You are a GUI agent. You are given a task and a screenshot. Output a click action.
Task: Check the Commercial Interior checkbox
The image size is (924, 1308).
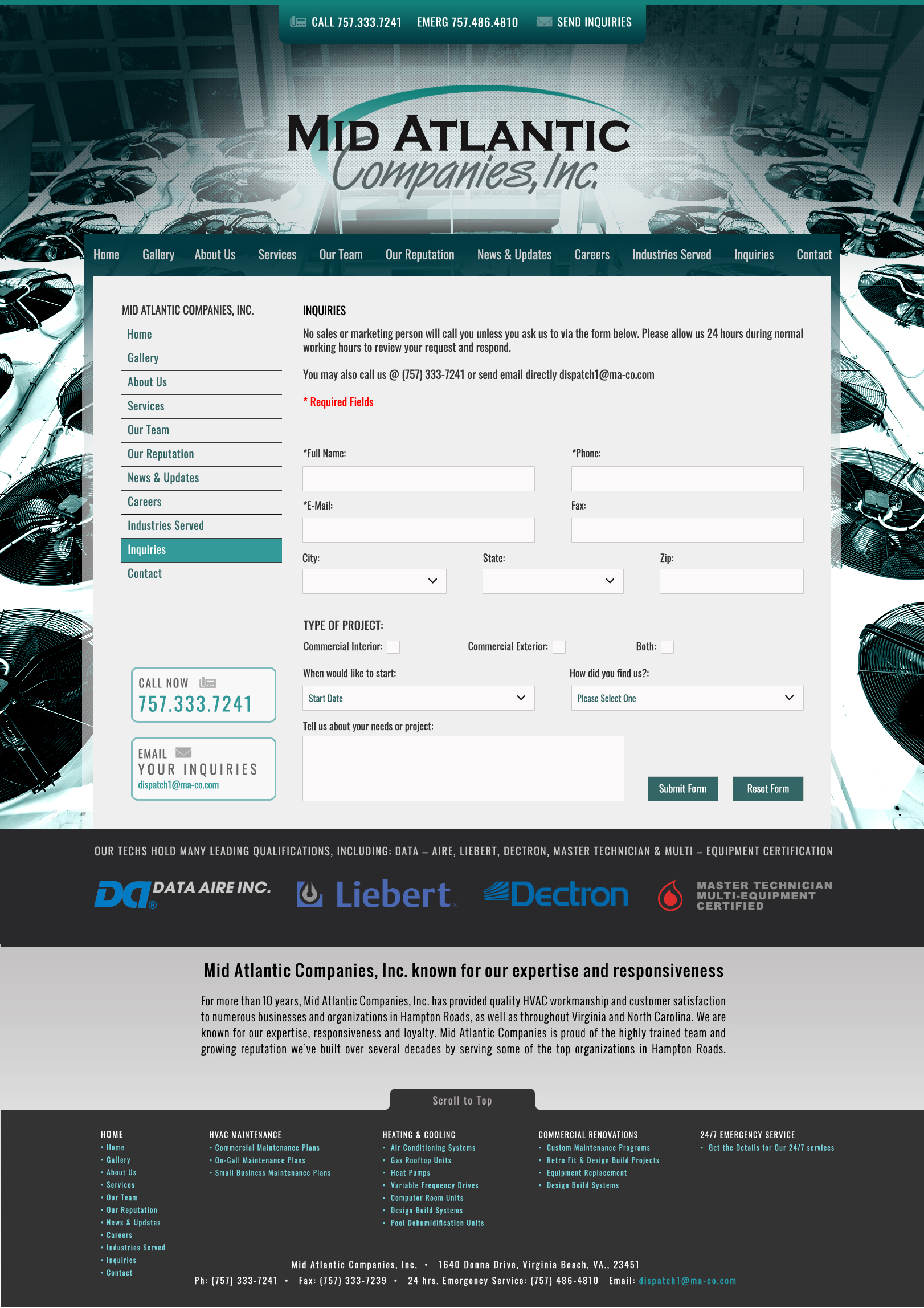point(393,647)
